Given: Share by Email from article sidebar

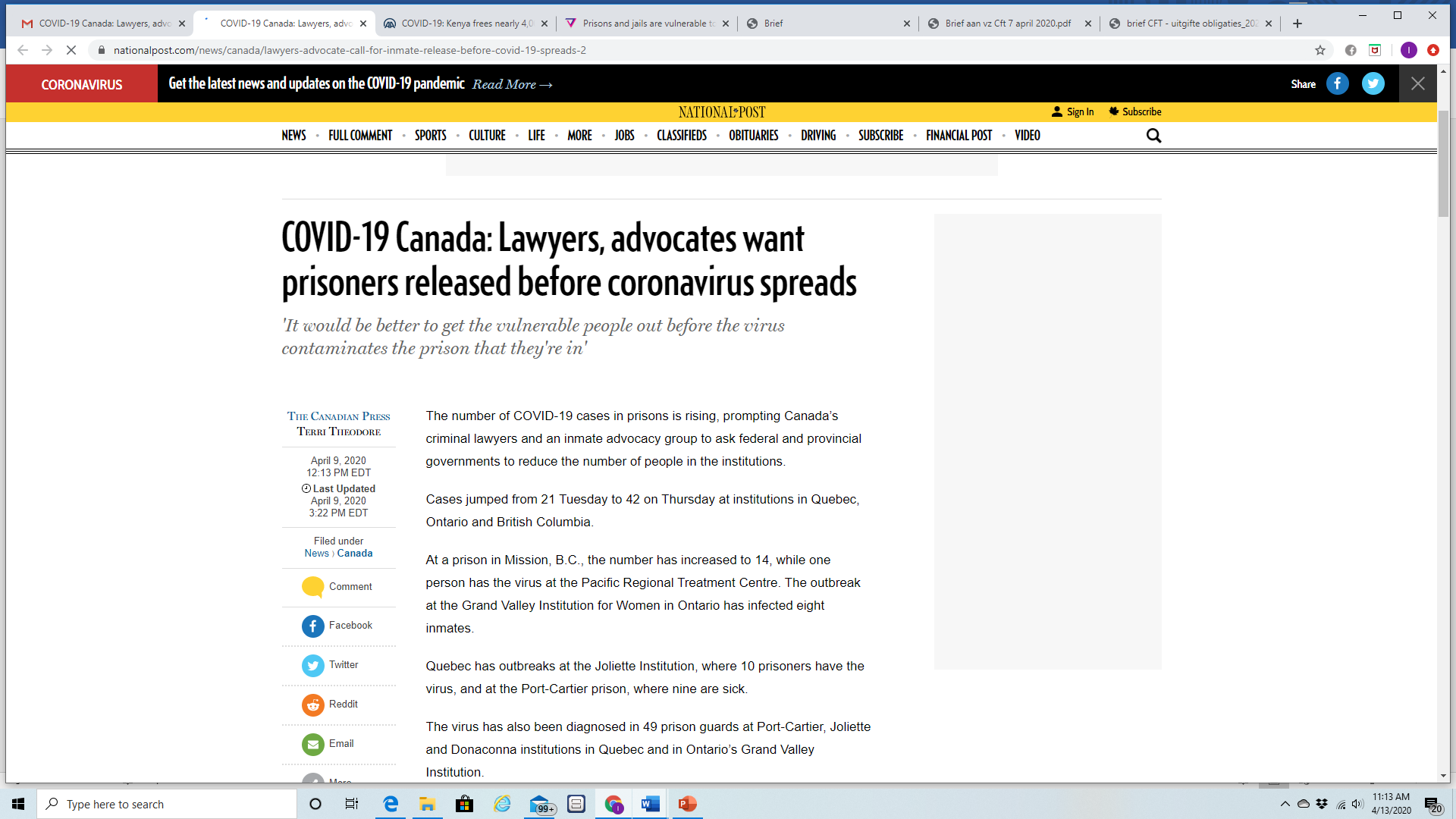Looking at the screenshot, I should (x=312, y=745).
